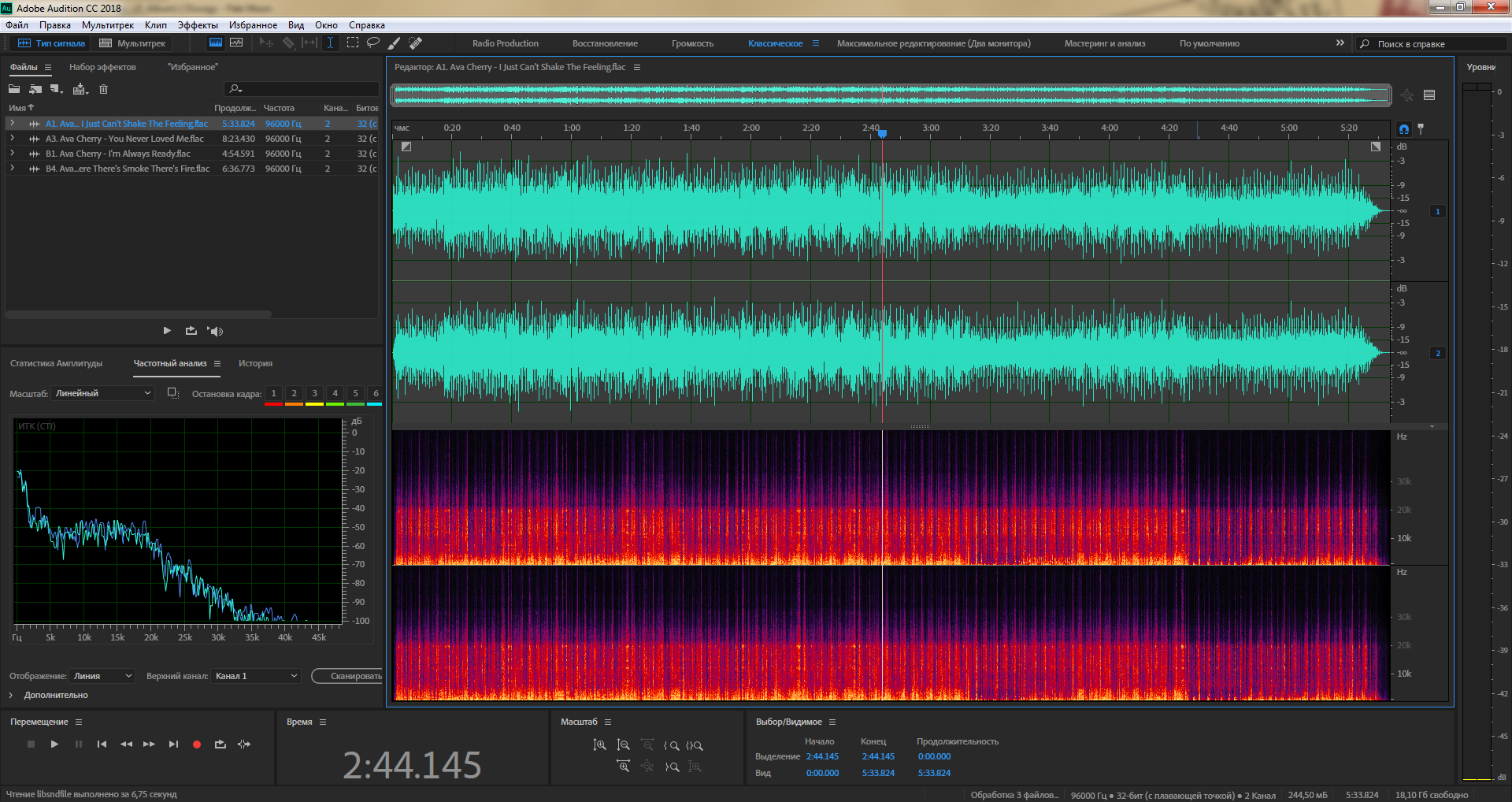Screen dimensions: 1512x802
Task: Select the Paintbrush Selection tool
Action: pos(394,43)
